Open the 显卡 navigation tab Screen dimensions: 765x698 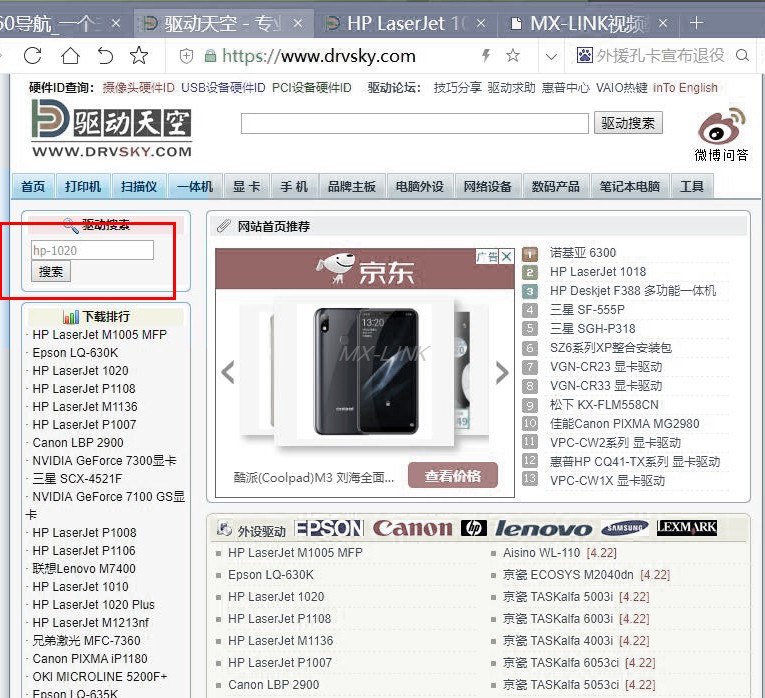point(246,186)
